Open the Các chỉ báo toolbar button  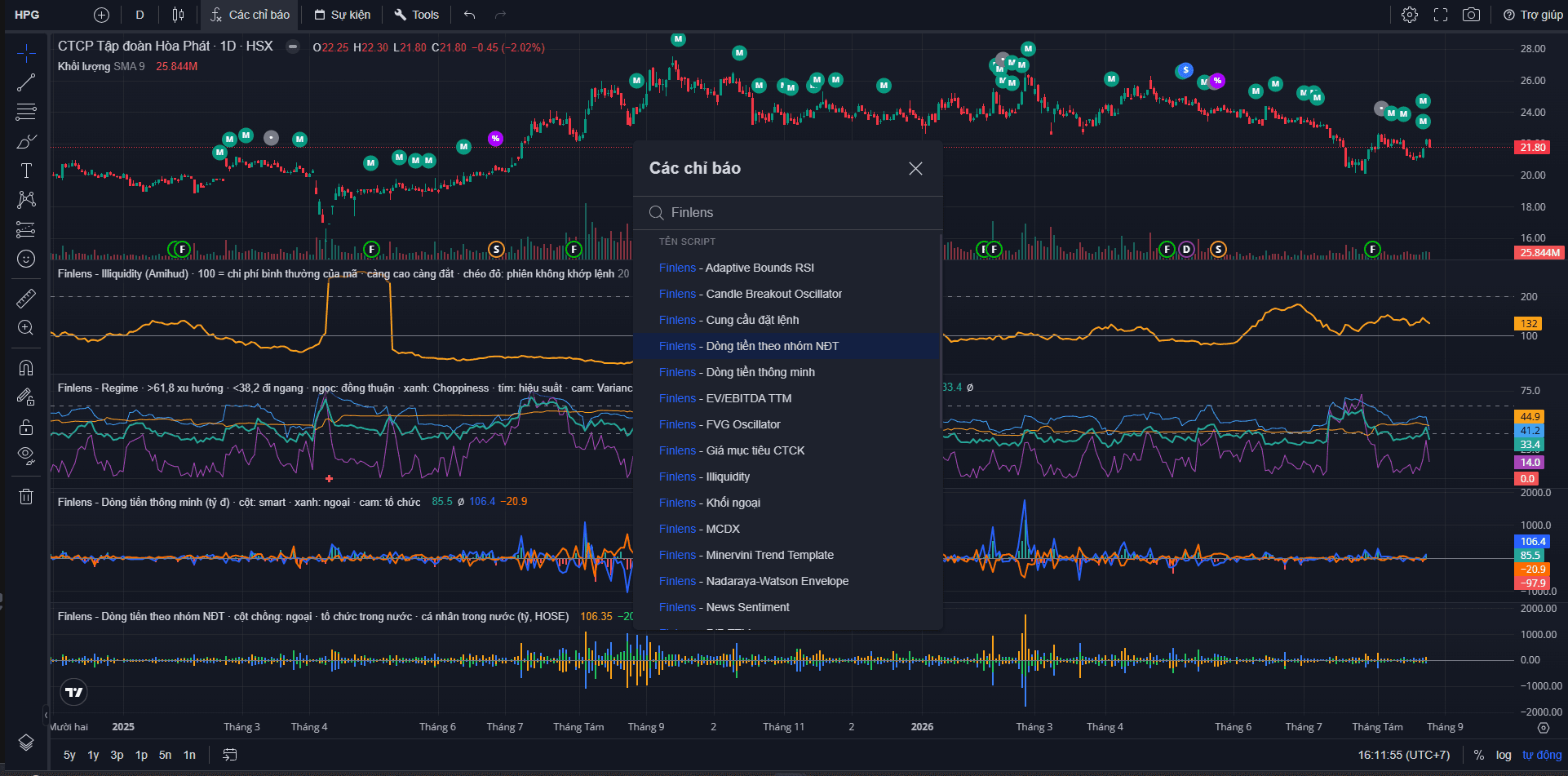coord(250,15)
